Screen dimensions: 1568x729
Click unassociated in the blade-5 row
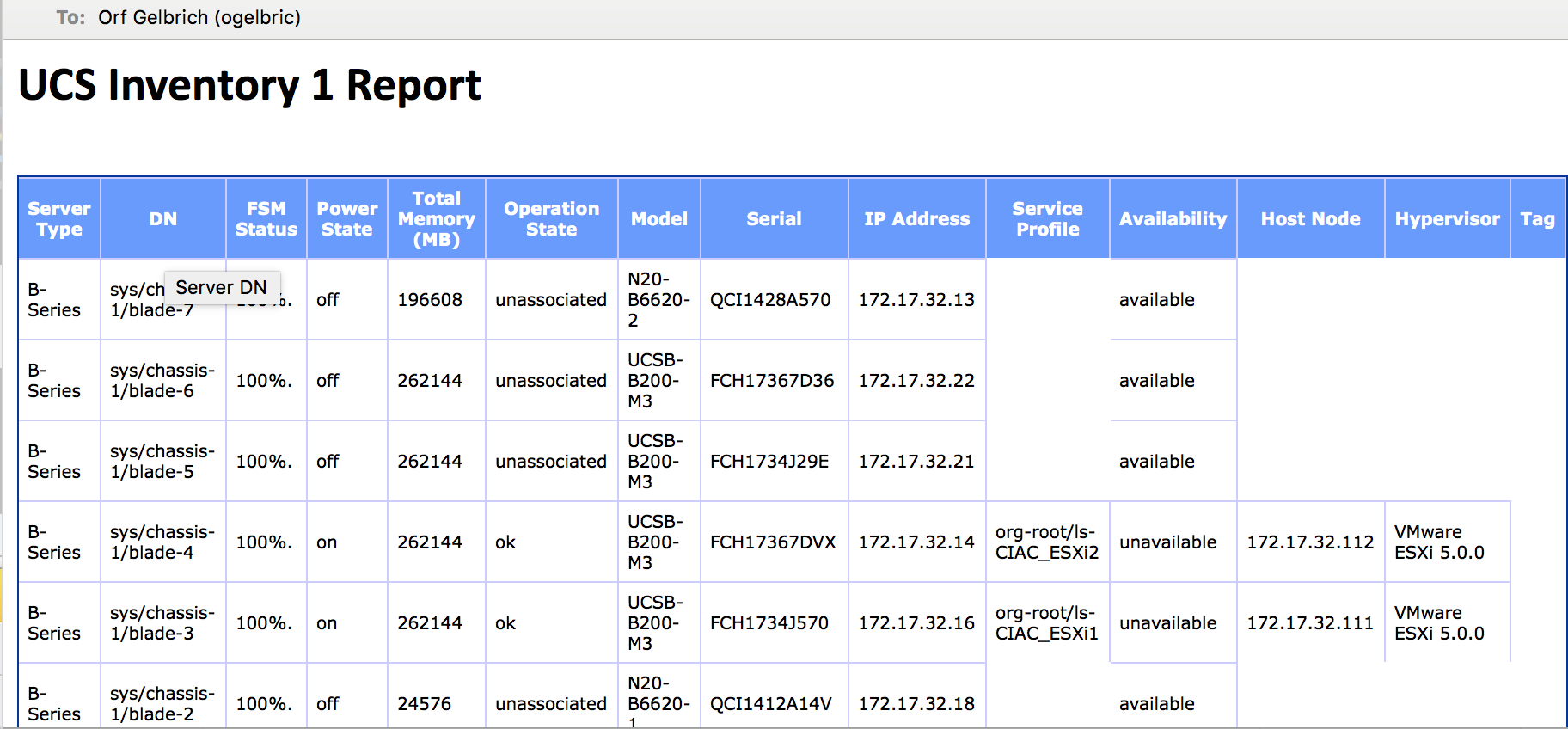point(551,461)
